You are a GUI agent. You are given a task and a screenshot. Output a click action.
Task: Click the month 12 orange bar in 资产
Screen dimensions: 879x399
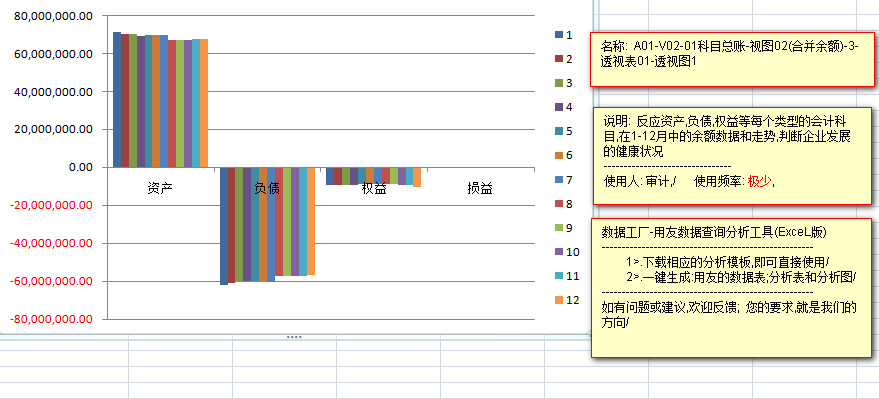pos(204,103)
